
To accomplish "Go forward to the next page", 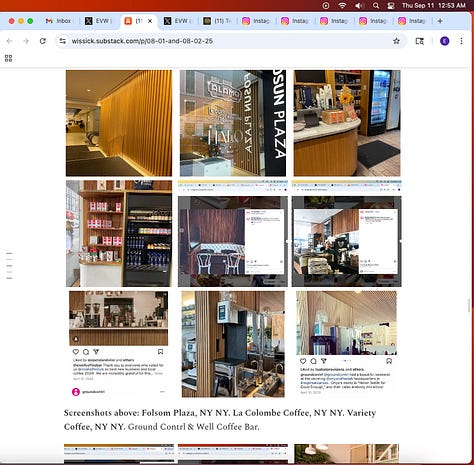I will click(x=26, y=41).
